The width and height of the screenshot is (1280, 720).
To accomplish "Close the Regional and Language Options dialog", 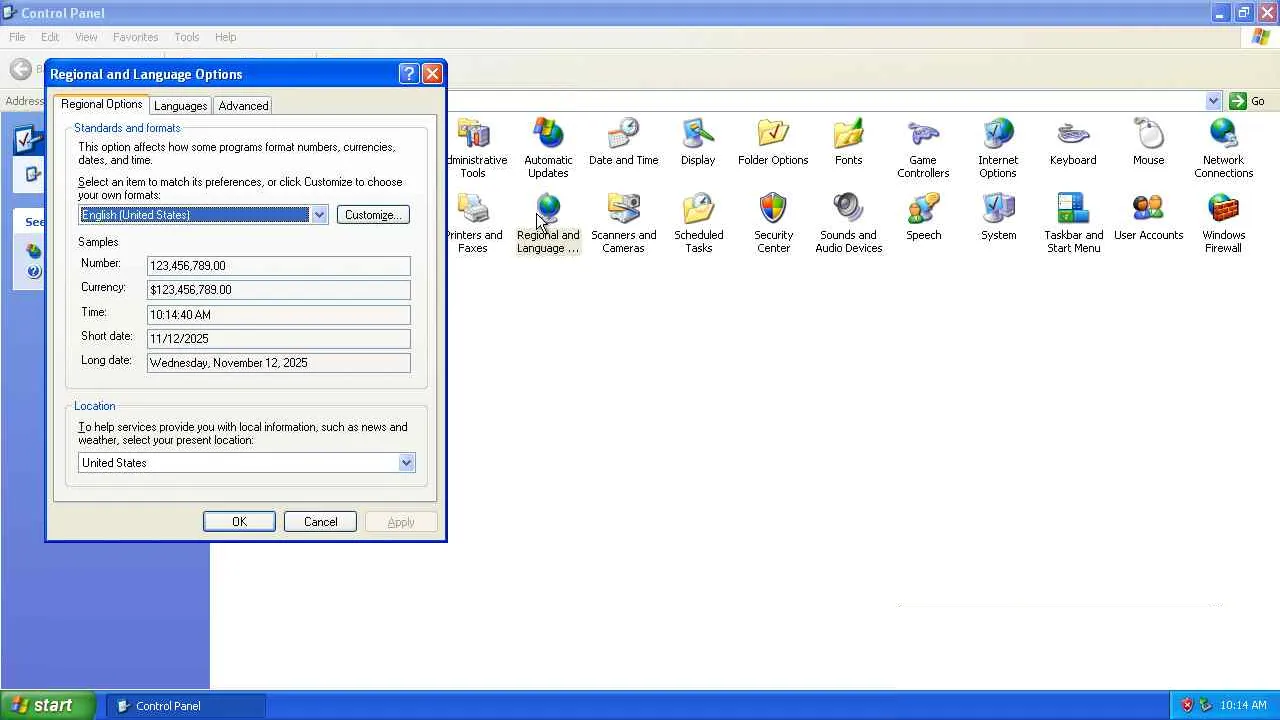I will click(x=432, y=74).
